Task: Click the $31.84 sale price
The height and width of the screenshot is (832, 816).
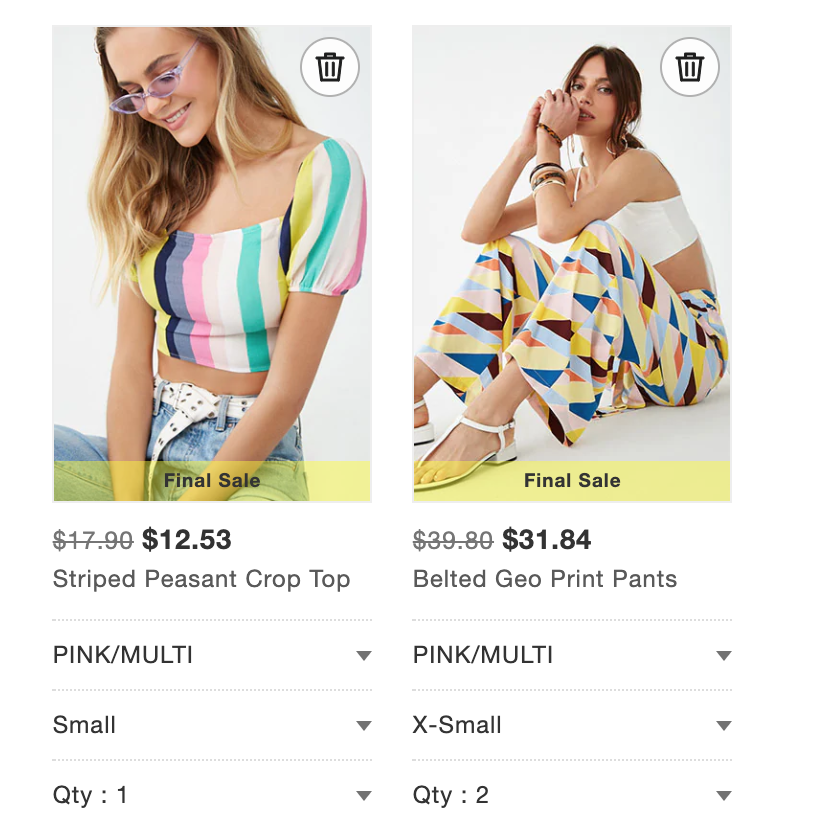Action: pyautogui.click(x=547, y=540)
